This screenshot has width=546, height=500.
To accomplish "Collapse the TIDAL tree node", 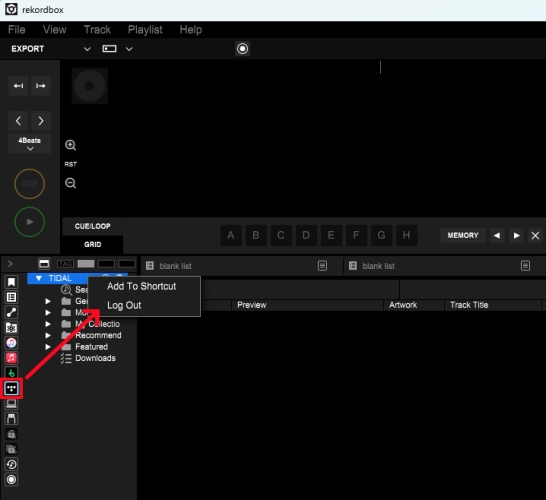I will point(39,278).
